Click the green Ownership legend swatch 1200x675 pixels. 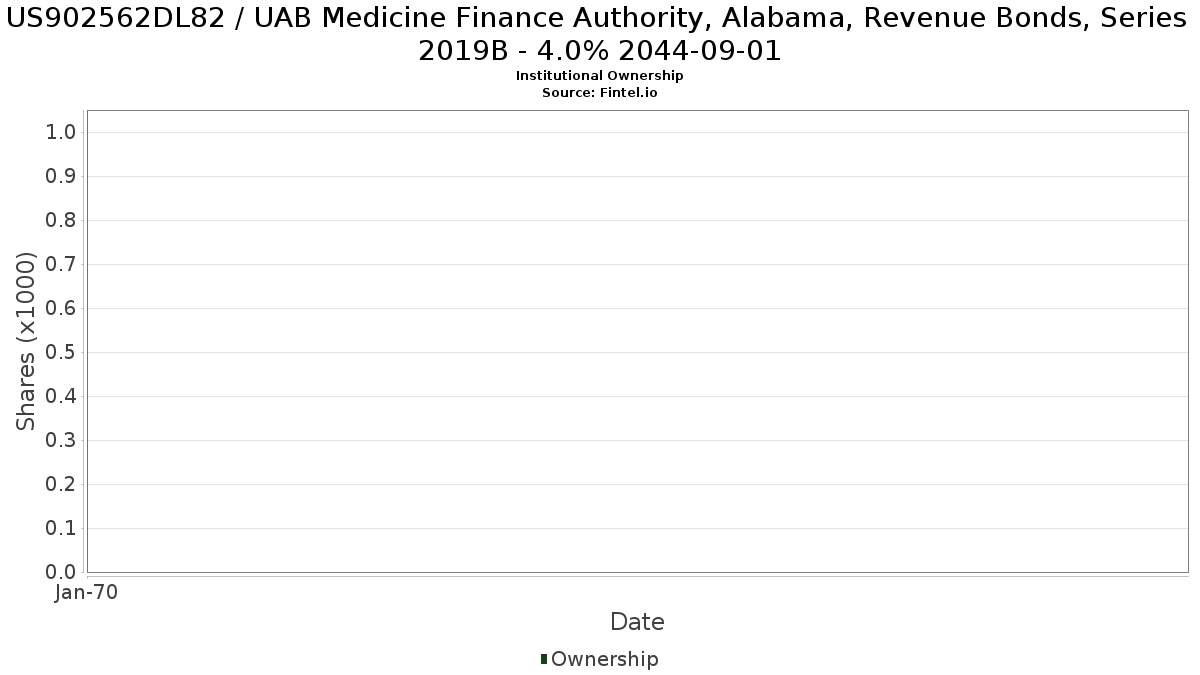point(544,659)
